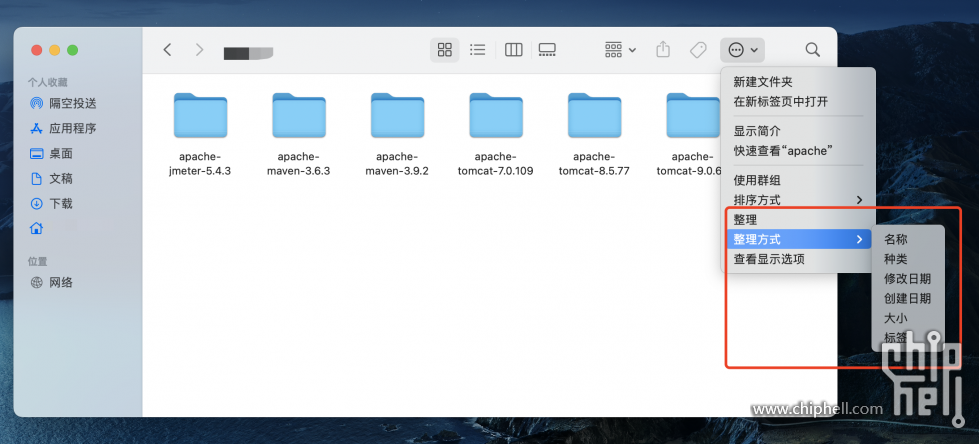979x444 pixels.
Task: Choose 新建文件夹 from the menu
Action: click(x=798, y=82)
